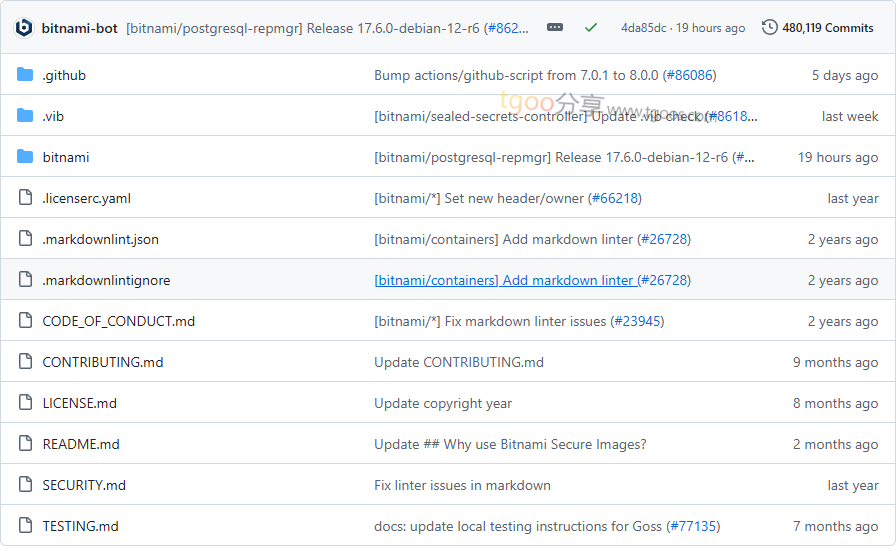
Task: Click the README.md file icon
Action: [25, 444]
